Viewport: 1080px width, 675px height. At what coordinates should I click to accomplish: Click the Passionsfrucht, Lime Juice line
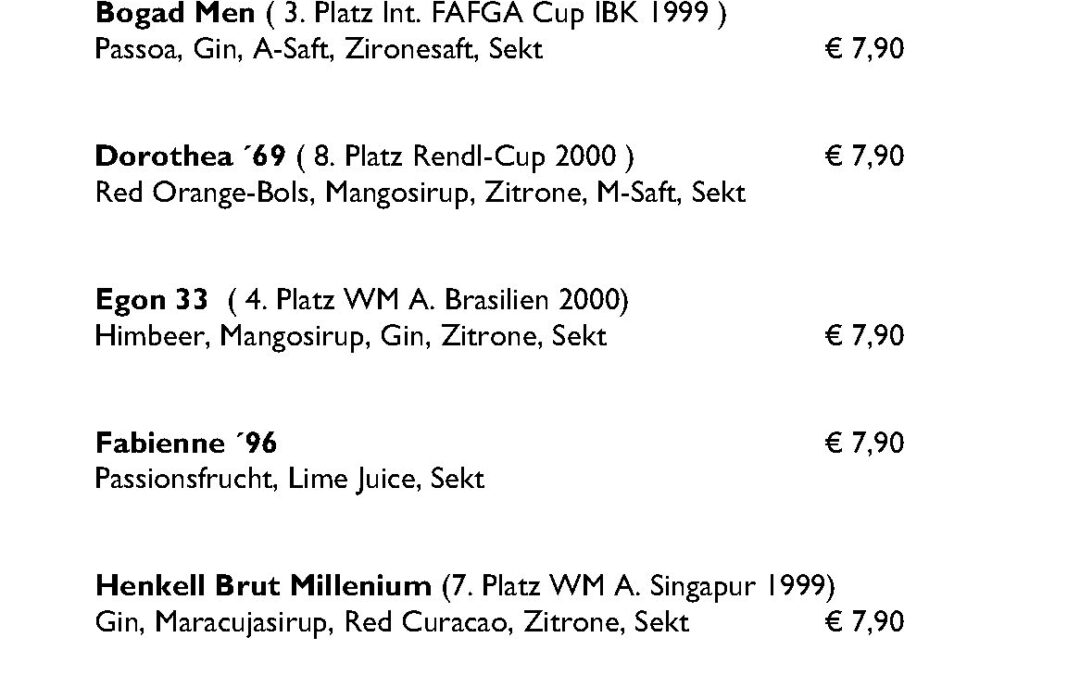pyautogui.click(x=290, y=479)
